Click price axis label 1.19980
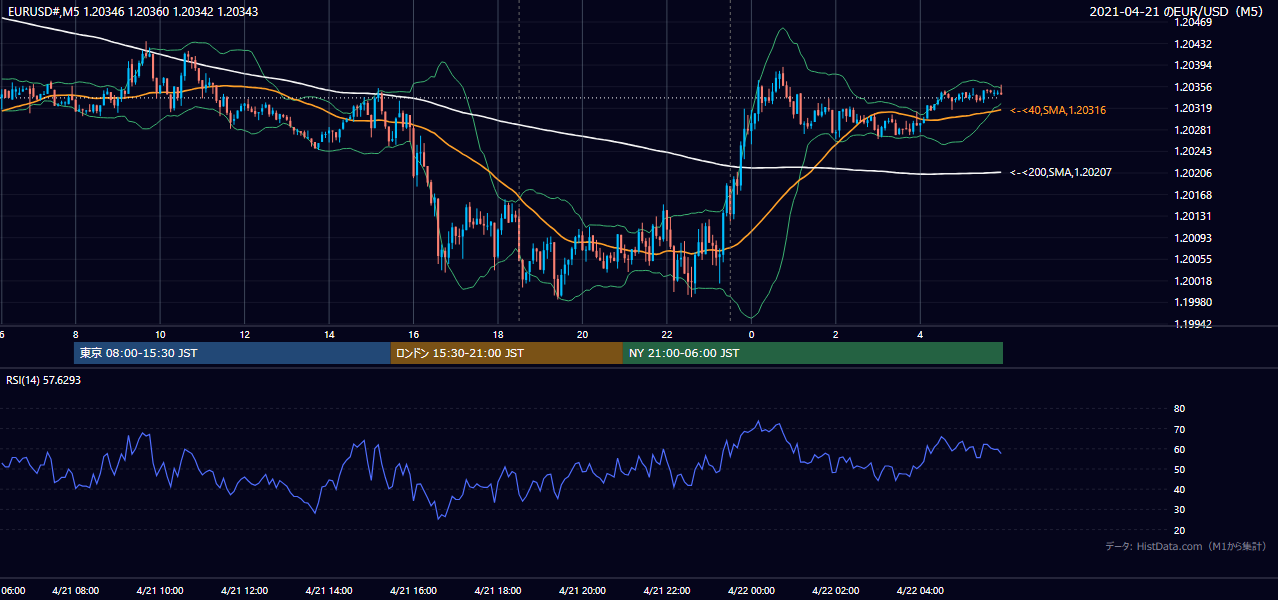The image size is (1278, 600). 1192,302
